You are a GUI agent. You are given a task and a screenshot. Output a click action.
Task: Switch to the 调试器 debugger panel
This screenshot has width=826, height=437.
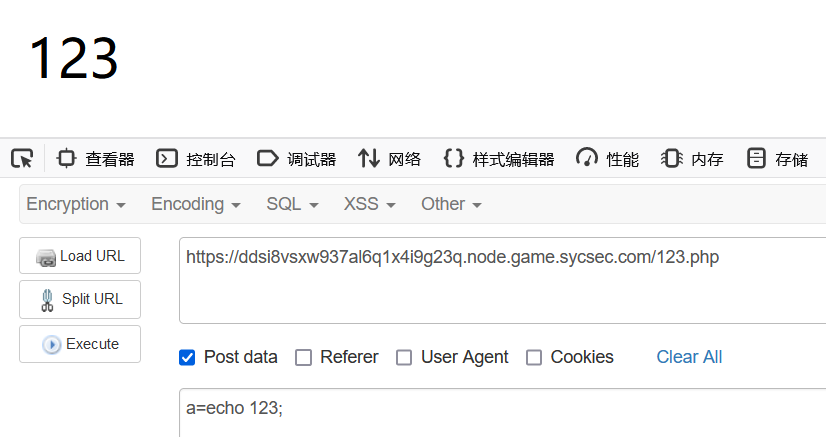point(297,158)
